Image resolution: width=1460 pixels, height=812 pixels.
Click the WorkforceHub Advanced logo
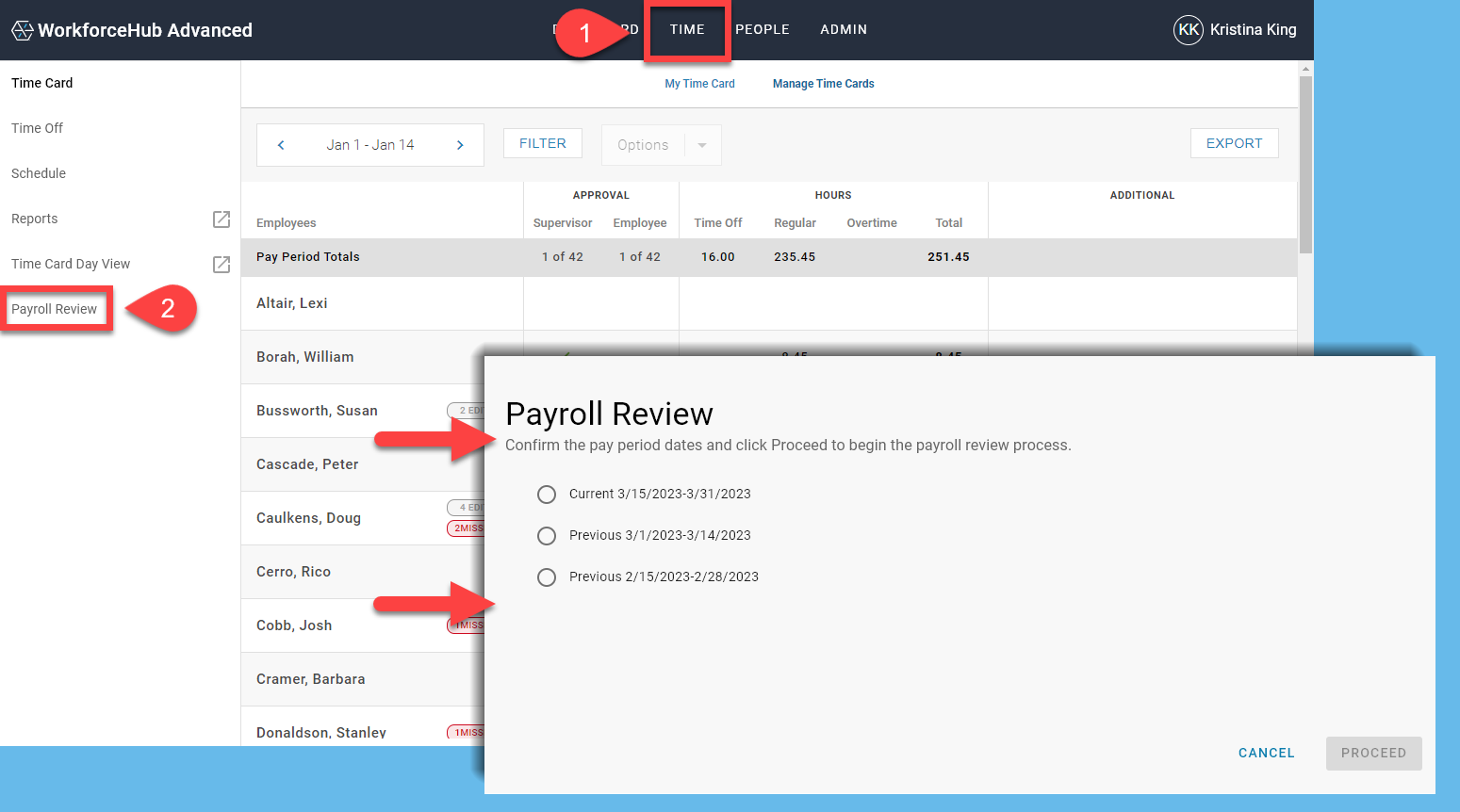click(132, 29)
